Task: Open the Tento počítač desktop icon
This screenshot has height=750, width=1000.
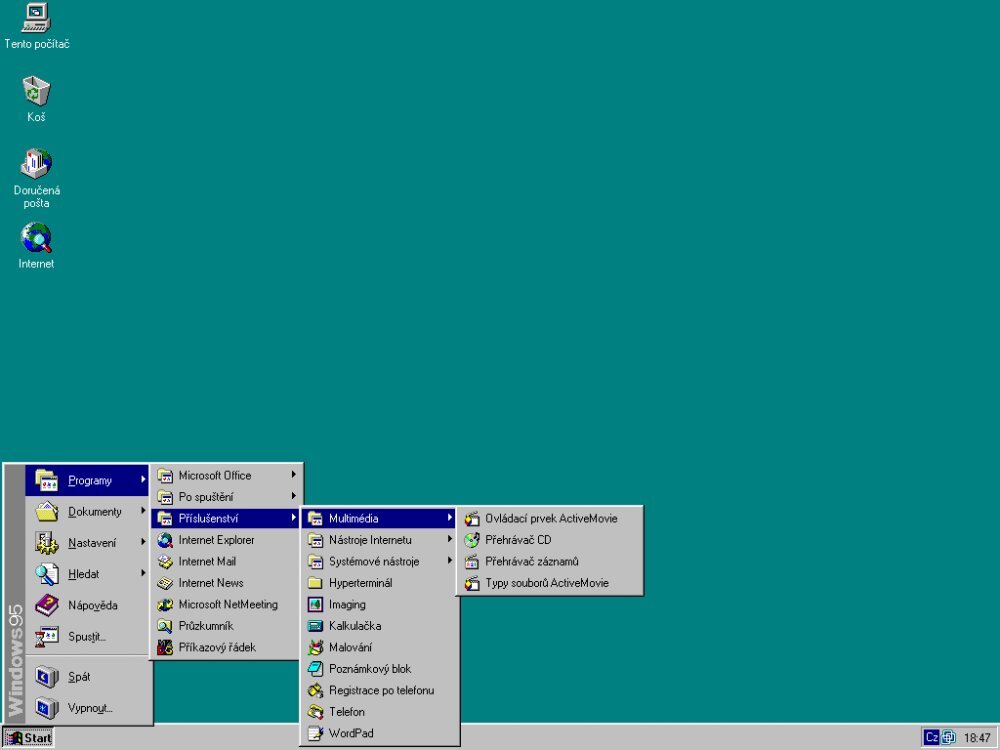Action: pyautogui.click(x=36, y=27)
